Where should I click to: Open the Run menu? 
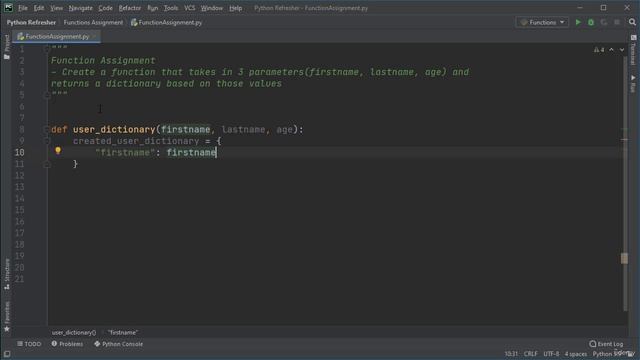pyautogui.click(x=153, y=8)
